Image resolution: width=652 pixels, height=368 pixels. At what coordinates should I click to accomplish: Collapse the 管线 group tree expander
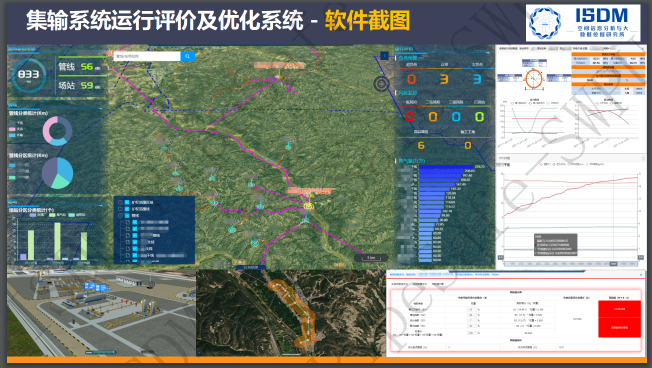[x=121, y=215]
